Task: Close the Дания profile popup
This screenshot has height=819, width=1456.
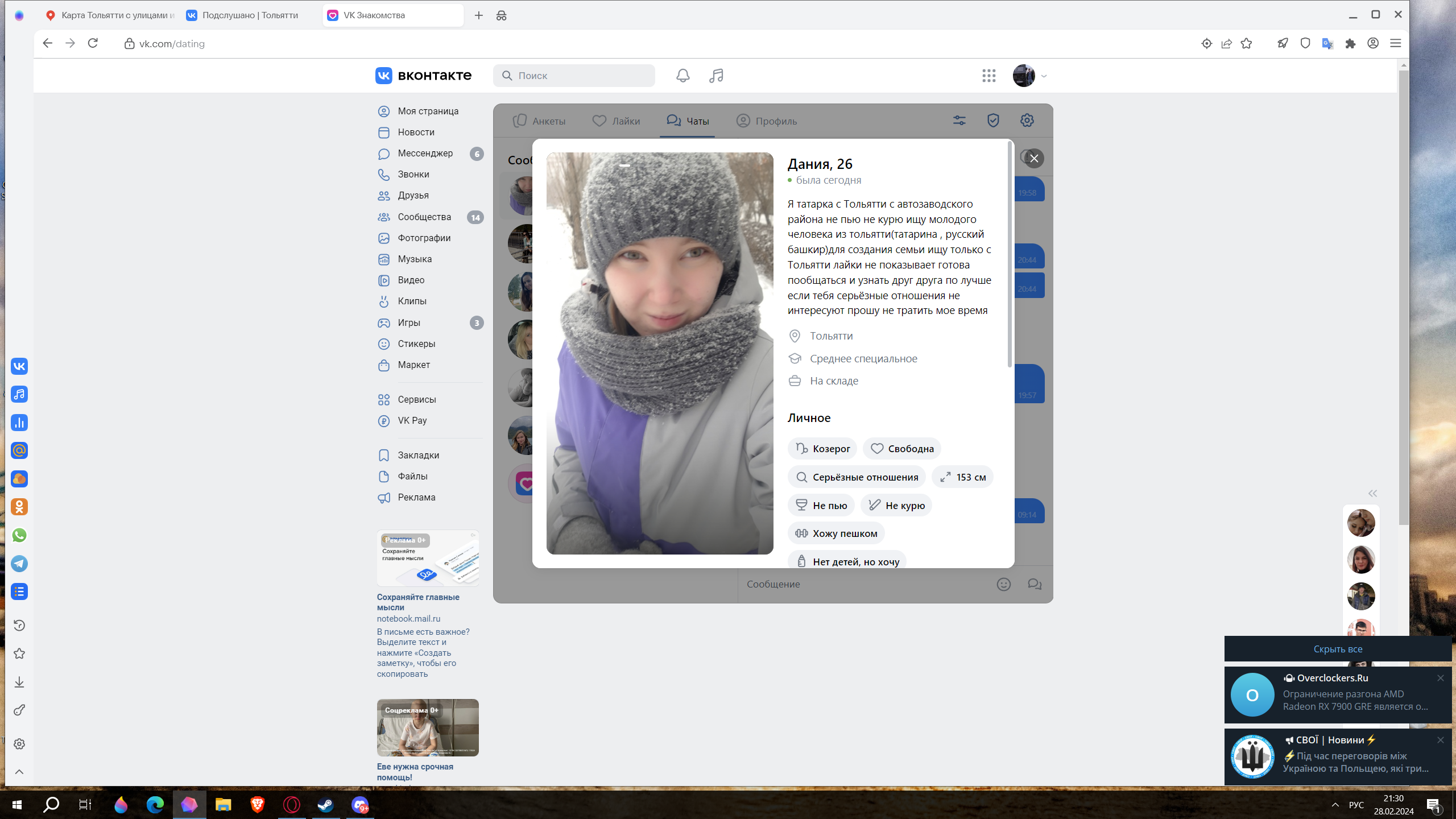Action: (x=1034, y=158)
